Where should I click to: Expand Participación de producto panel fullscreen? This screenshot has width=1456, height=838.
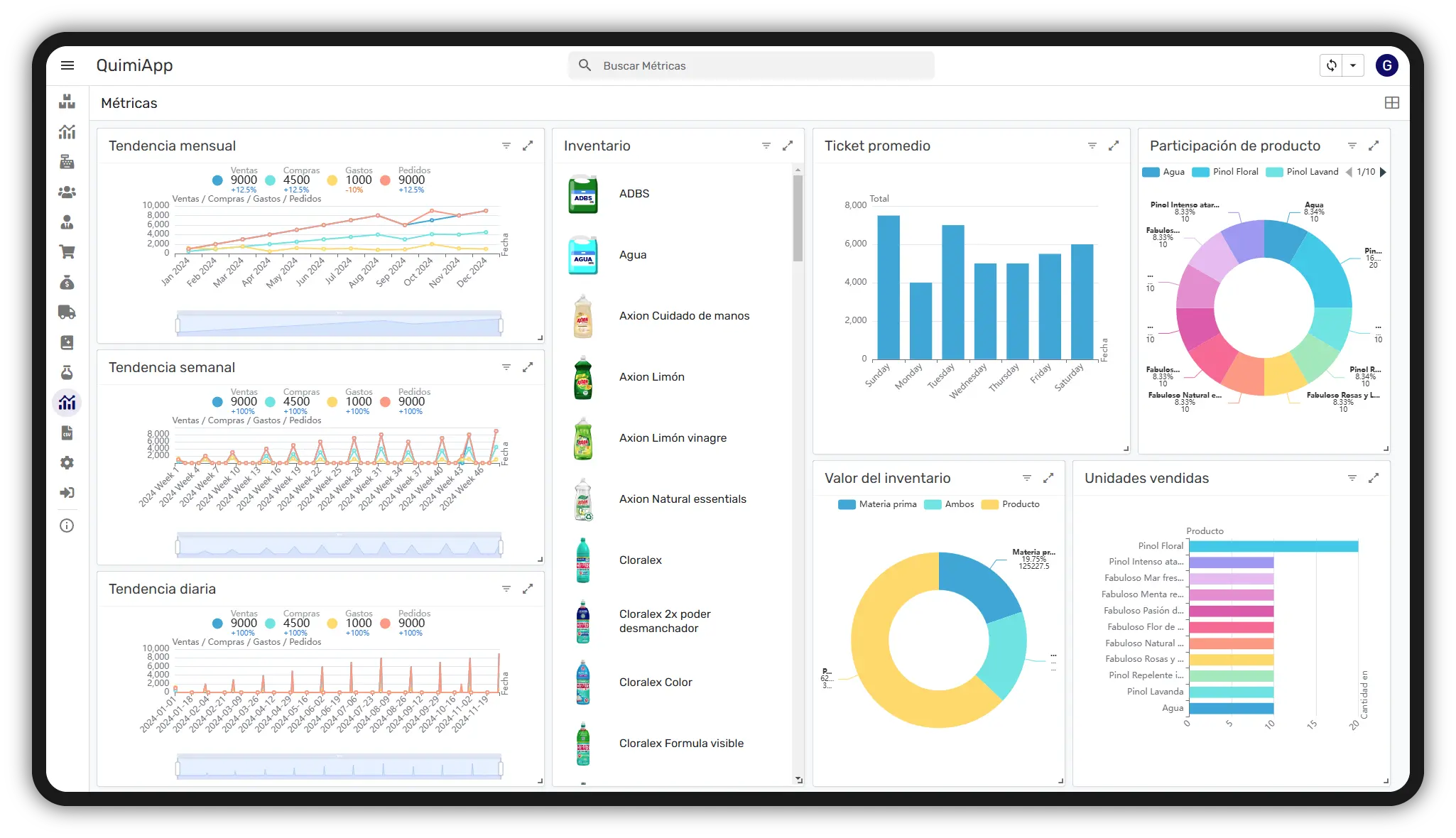pos(1374,146)
